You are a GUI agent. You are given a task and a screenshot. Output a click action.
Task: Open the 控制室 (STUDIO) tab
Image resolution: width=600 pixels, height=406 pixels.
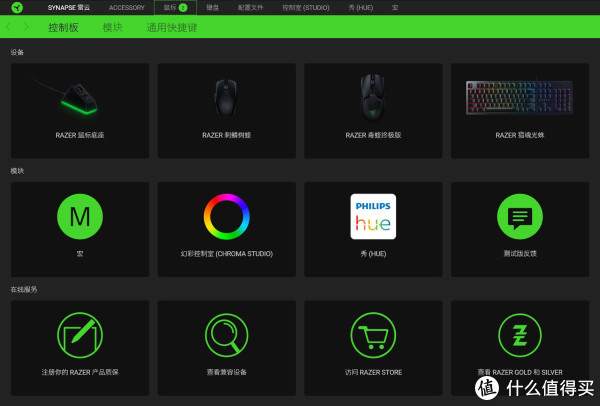(306, 8)
